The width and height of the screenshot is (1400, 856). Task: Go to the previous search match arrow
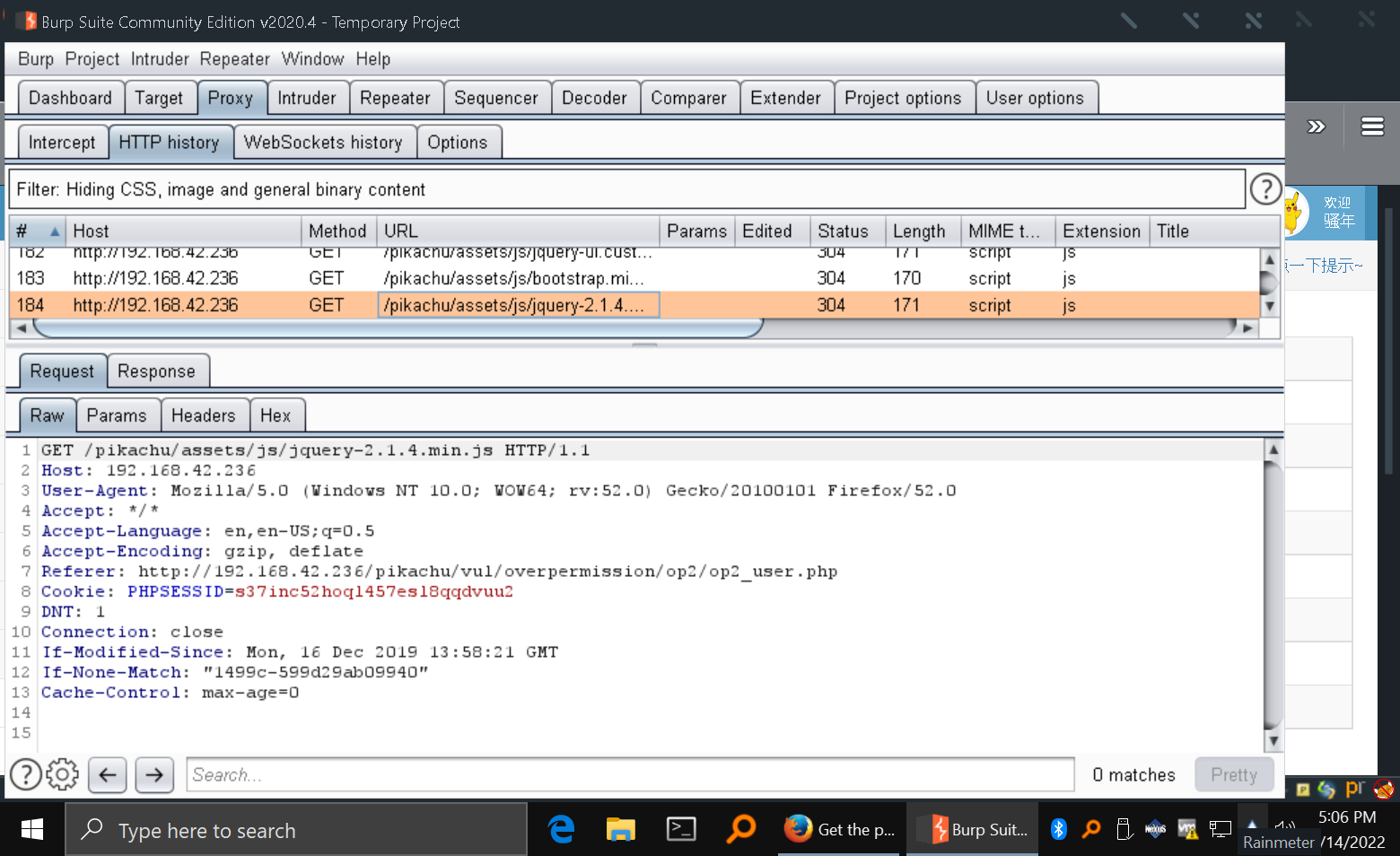108,774
